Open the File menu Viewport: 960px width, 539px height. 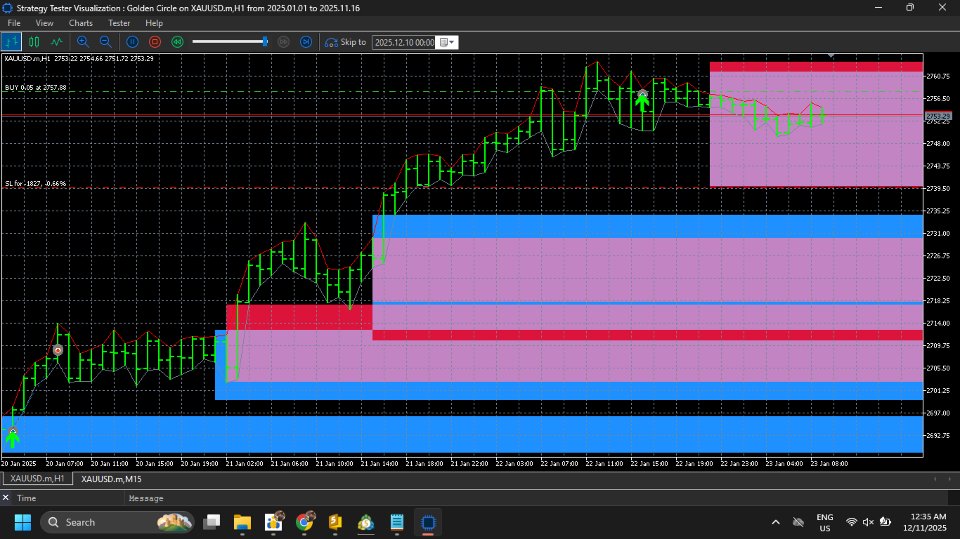[14, 23]
